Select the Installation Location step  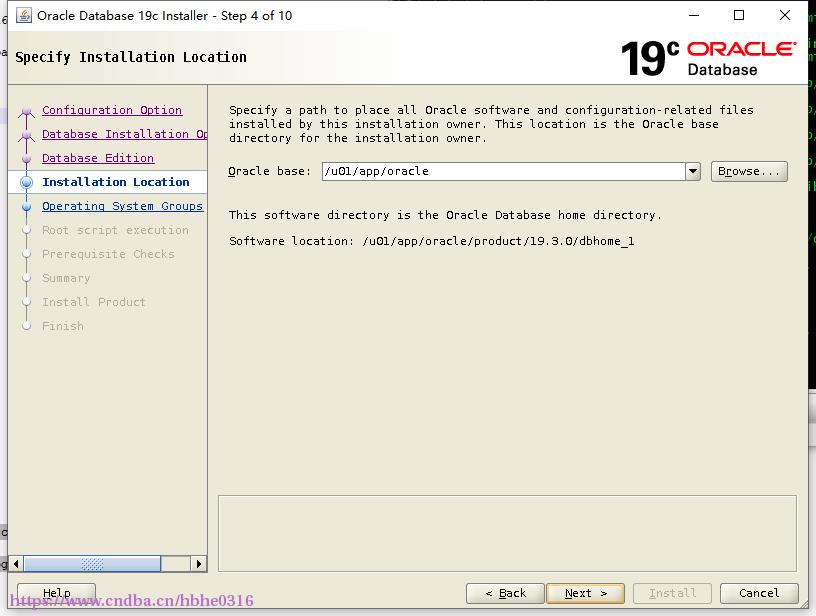pyautogui.click(x=116, y=182)
